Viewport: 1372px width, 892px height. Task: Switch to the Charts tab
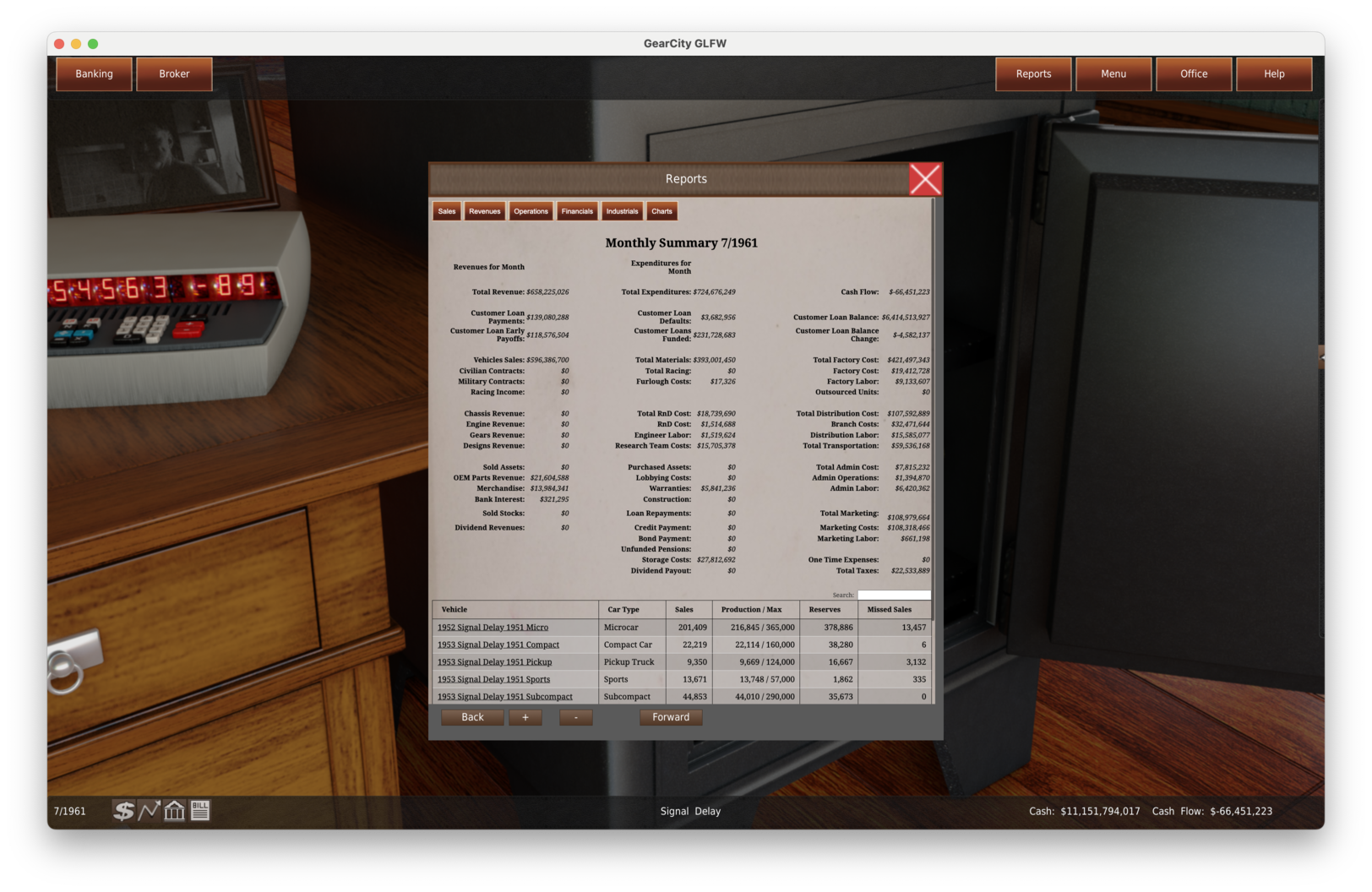coord(662,211)
